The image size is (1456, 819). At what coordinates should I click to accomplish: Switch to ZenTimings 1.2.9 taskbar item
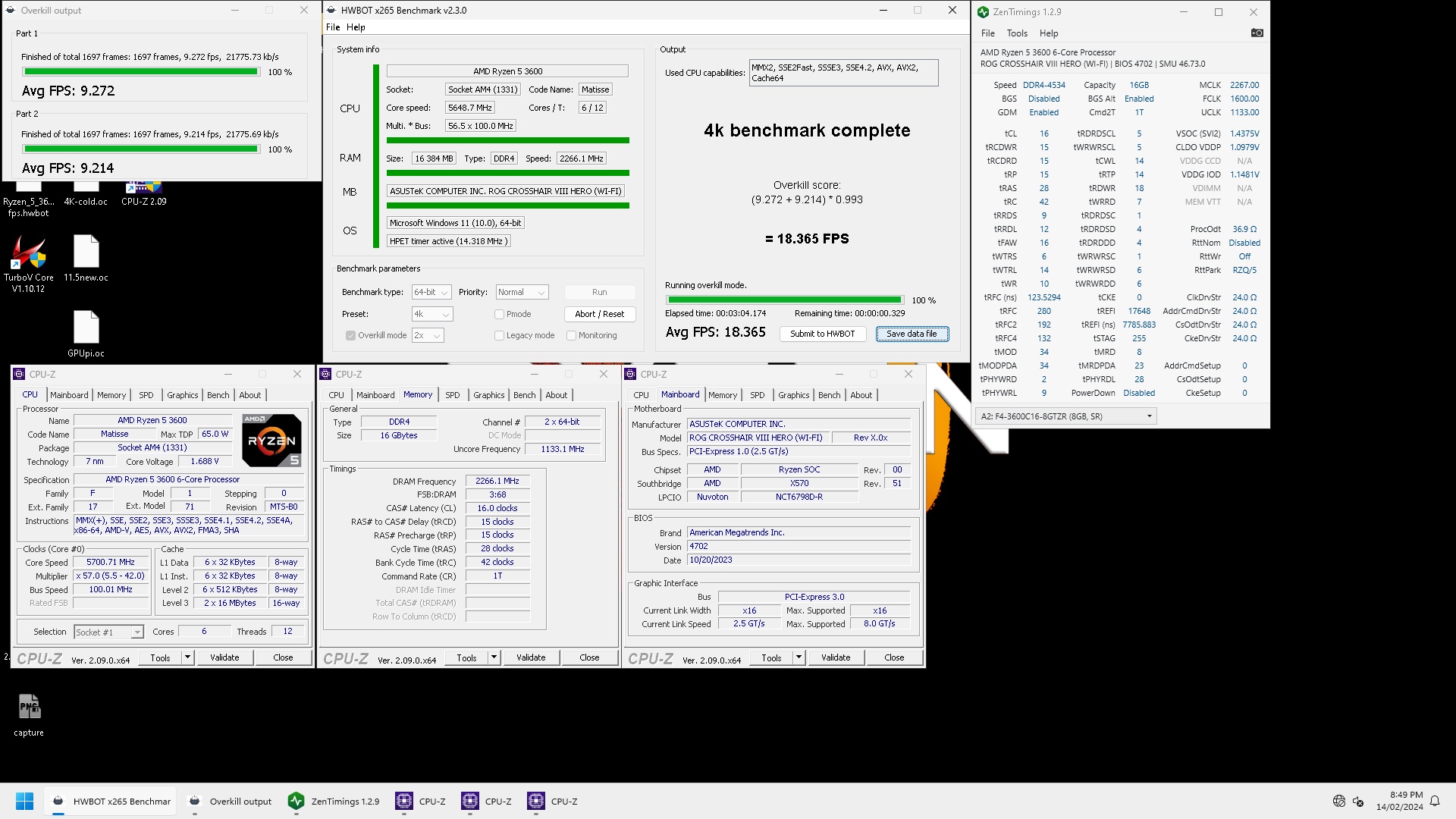tap(334, 801)
